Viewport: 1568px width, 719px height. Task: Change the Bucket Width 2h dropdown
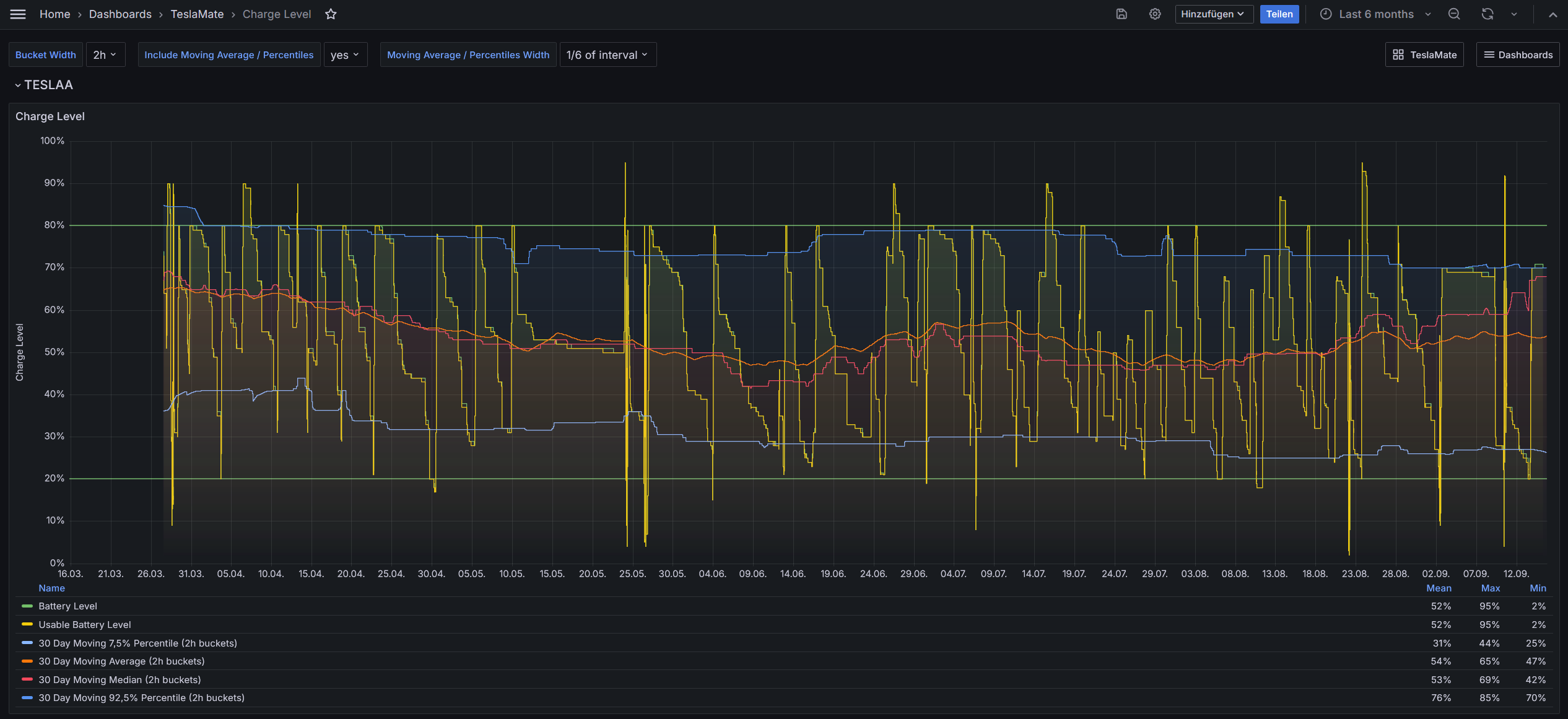click(x=105, y=54)
